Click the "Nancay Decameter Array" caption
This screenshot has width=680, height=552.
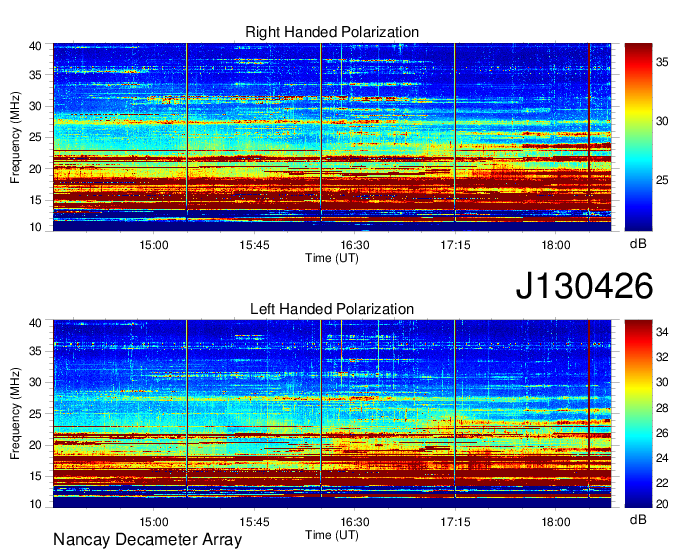point(147,540)
